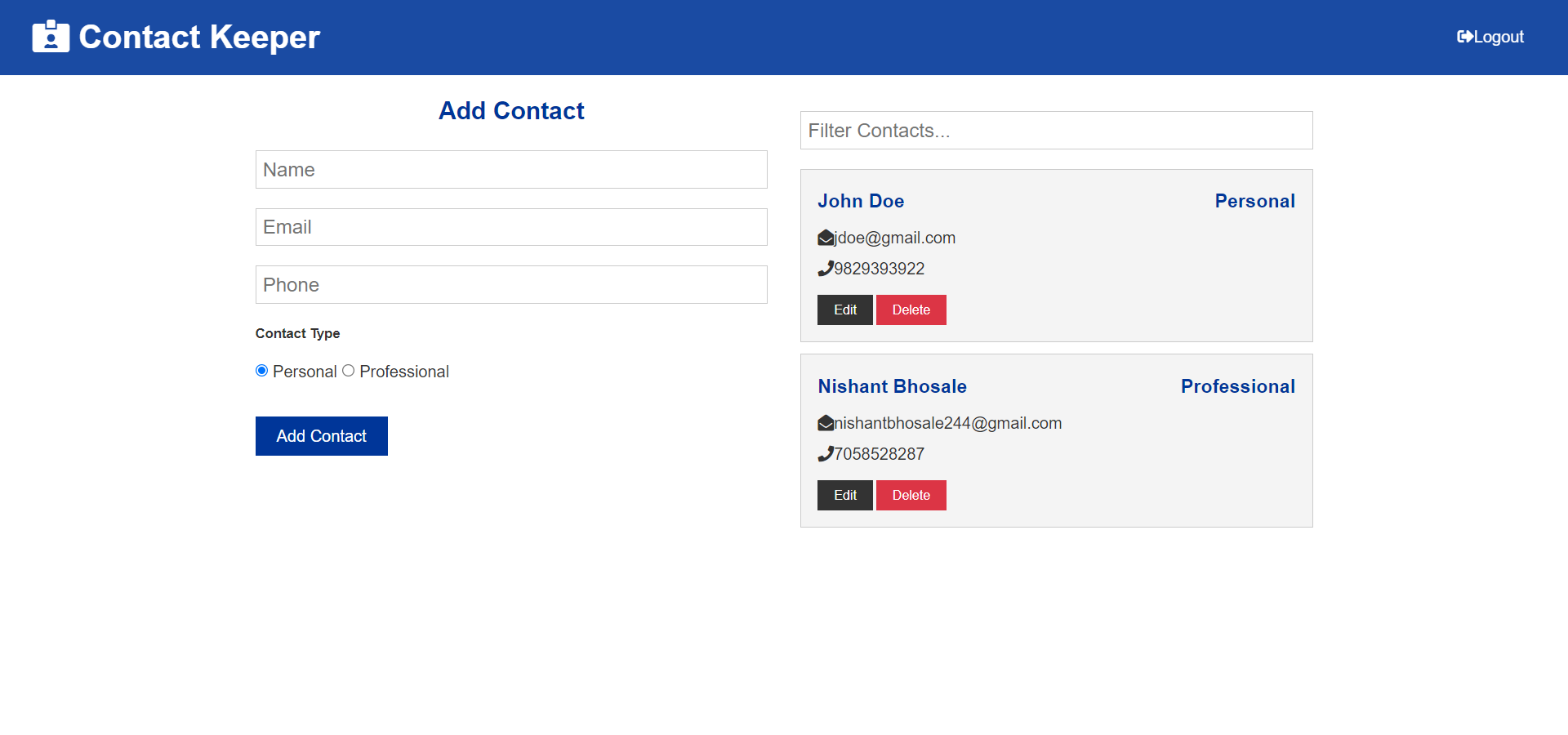Click envelope icon next to jdoe@gmail.com
Viewport: 1568px width, 735px height.
[826, 238]
